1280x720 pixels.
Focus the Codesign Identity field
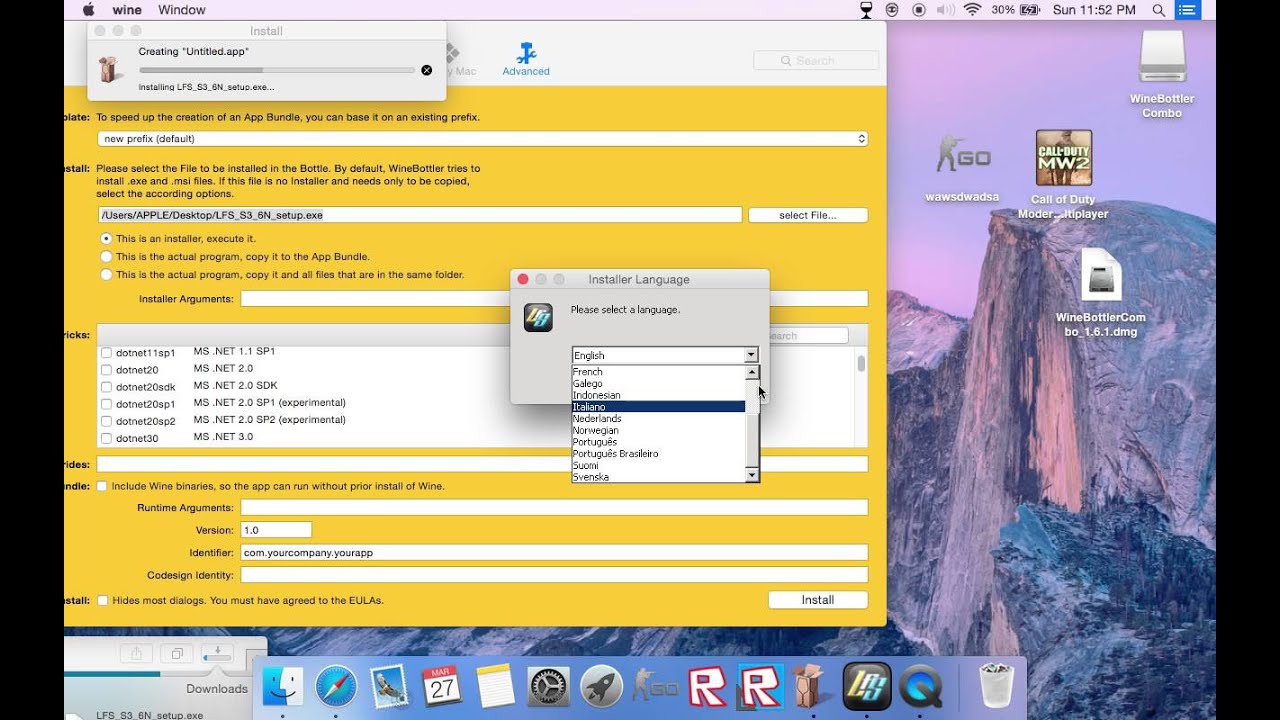point(554,575)
